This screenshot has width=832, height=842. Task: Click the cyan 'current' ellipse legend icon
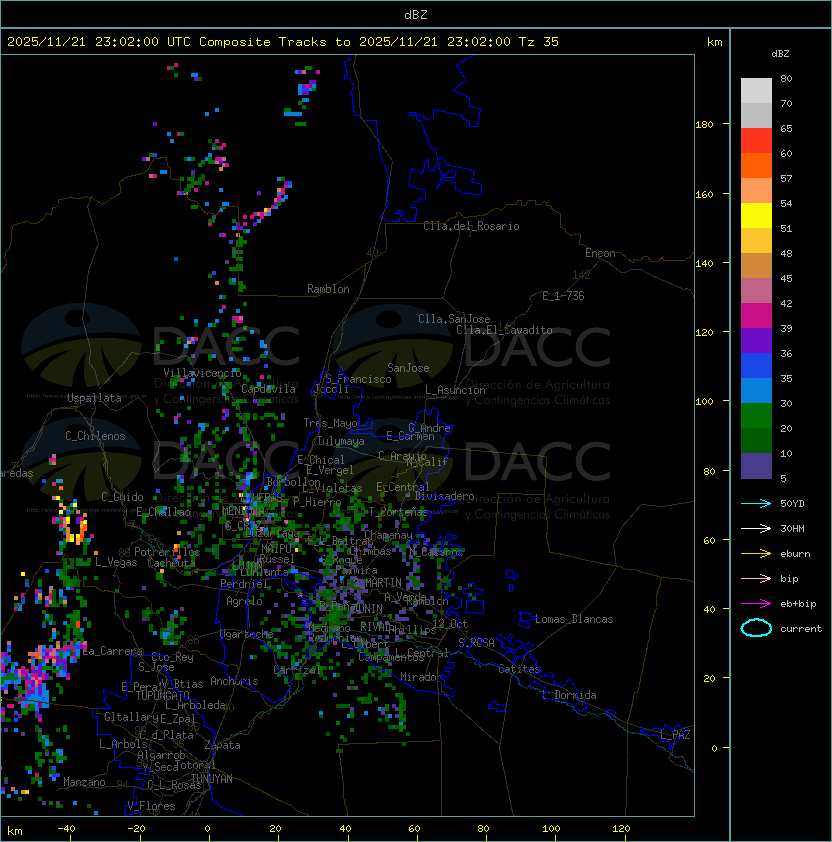(756, 628)
